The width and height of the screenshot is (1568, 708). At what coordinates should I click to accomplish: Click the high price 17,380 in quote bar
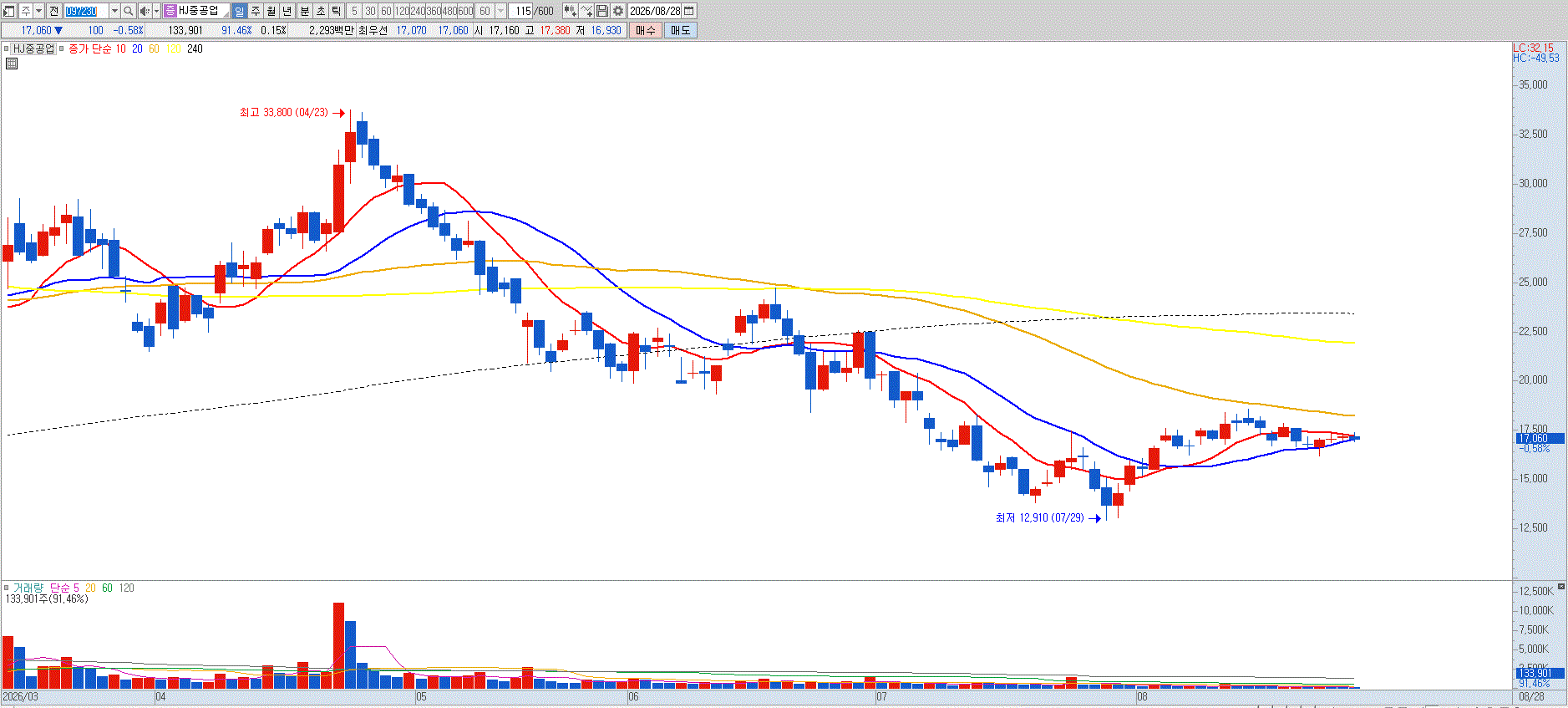[555, 30]
